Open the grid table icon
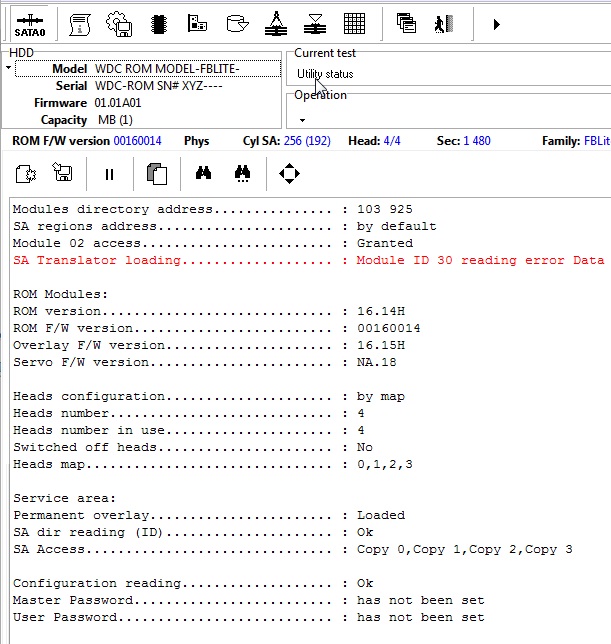The image size is (611, 644). click(354, 23)
